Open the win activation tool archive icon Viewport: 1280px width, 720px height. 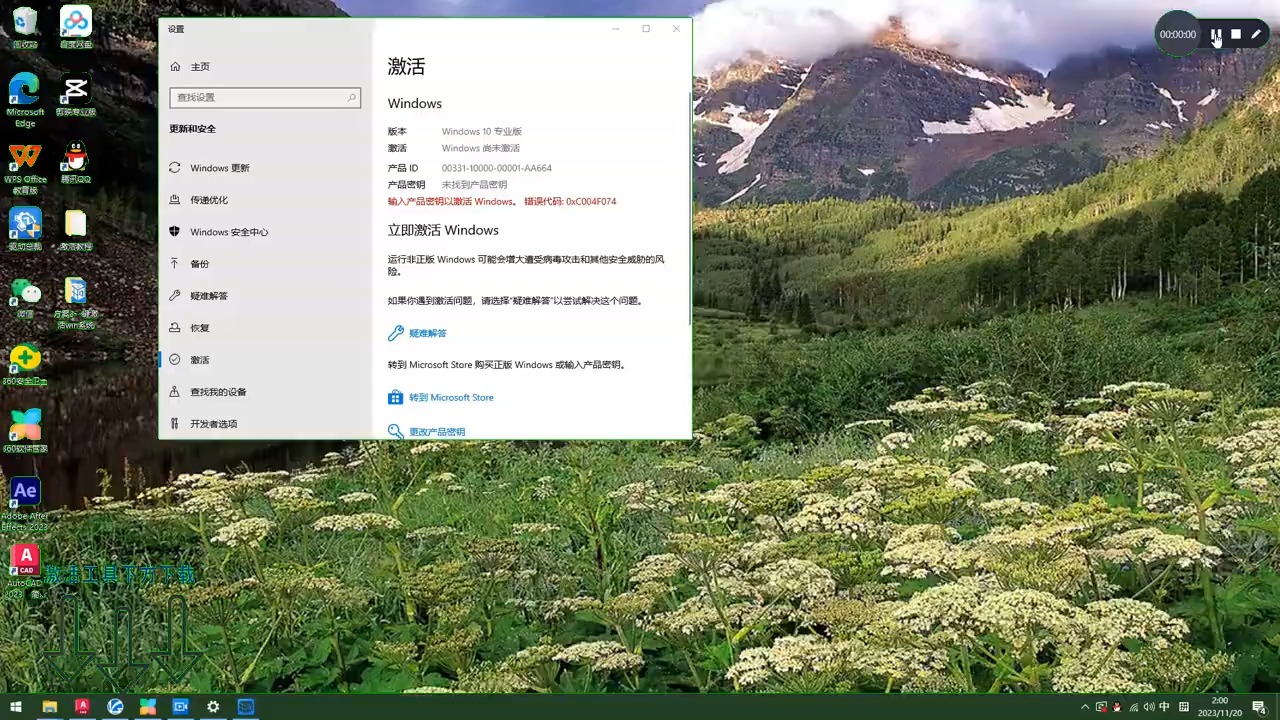point(75,303)
